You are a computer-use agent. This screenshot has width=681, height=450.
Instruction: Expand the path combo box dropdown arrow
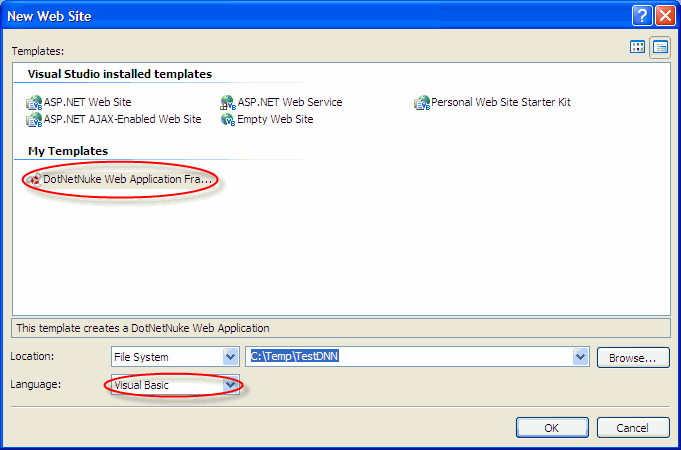pyautogui.click(x=581, y=357)
